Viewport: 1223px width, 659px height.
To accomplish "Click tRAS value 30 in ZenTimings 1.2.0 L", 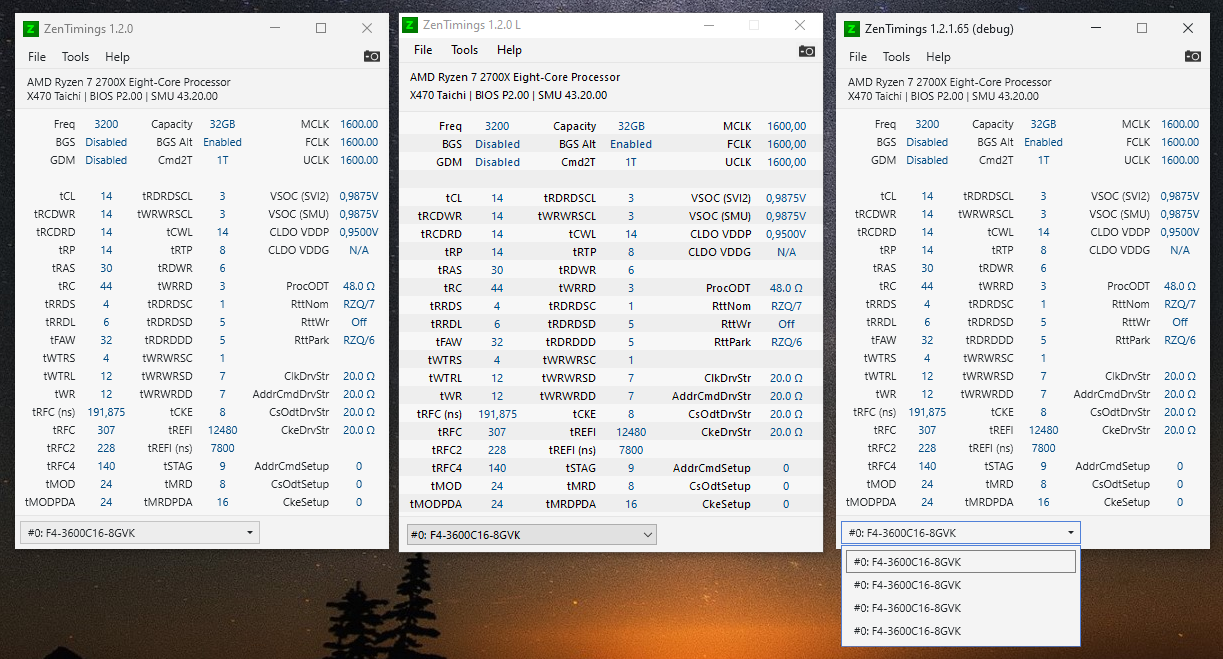I will tap(497, 270).
